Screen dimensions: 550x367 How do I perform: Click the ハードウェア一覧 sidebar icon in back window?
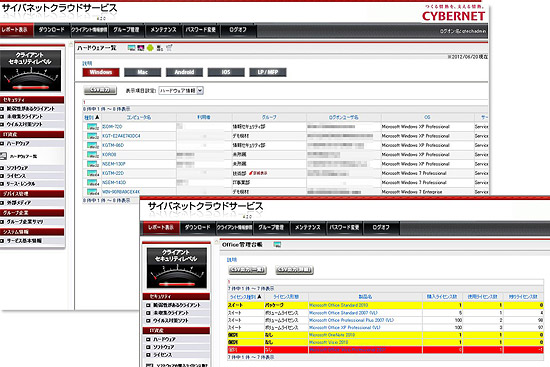click(3, 156)
